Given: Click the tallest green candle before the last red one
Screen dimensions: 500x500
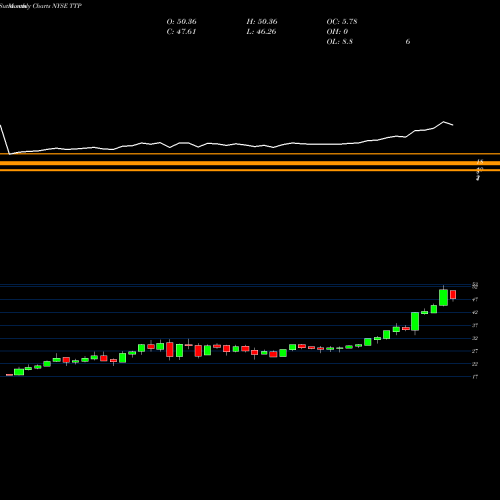Looking at the screenshot, I should tap(443, 297).
